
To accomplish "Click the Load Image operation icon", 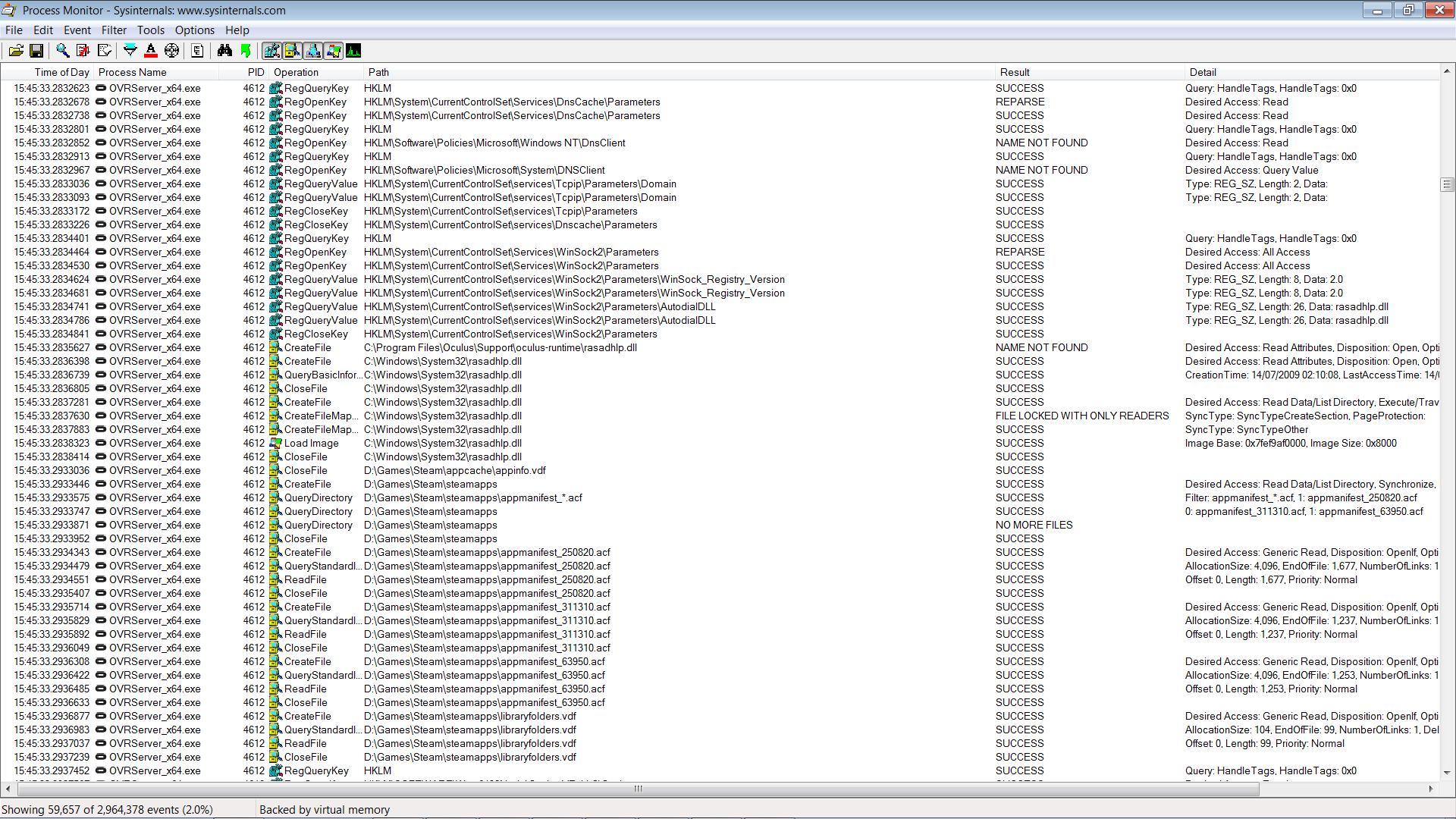I will coord(276,444).
